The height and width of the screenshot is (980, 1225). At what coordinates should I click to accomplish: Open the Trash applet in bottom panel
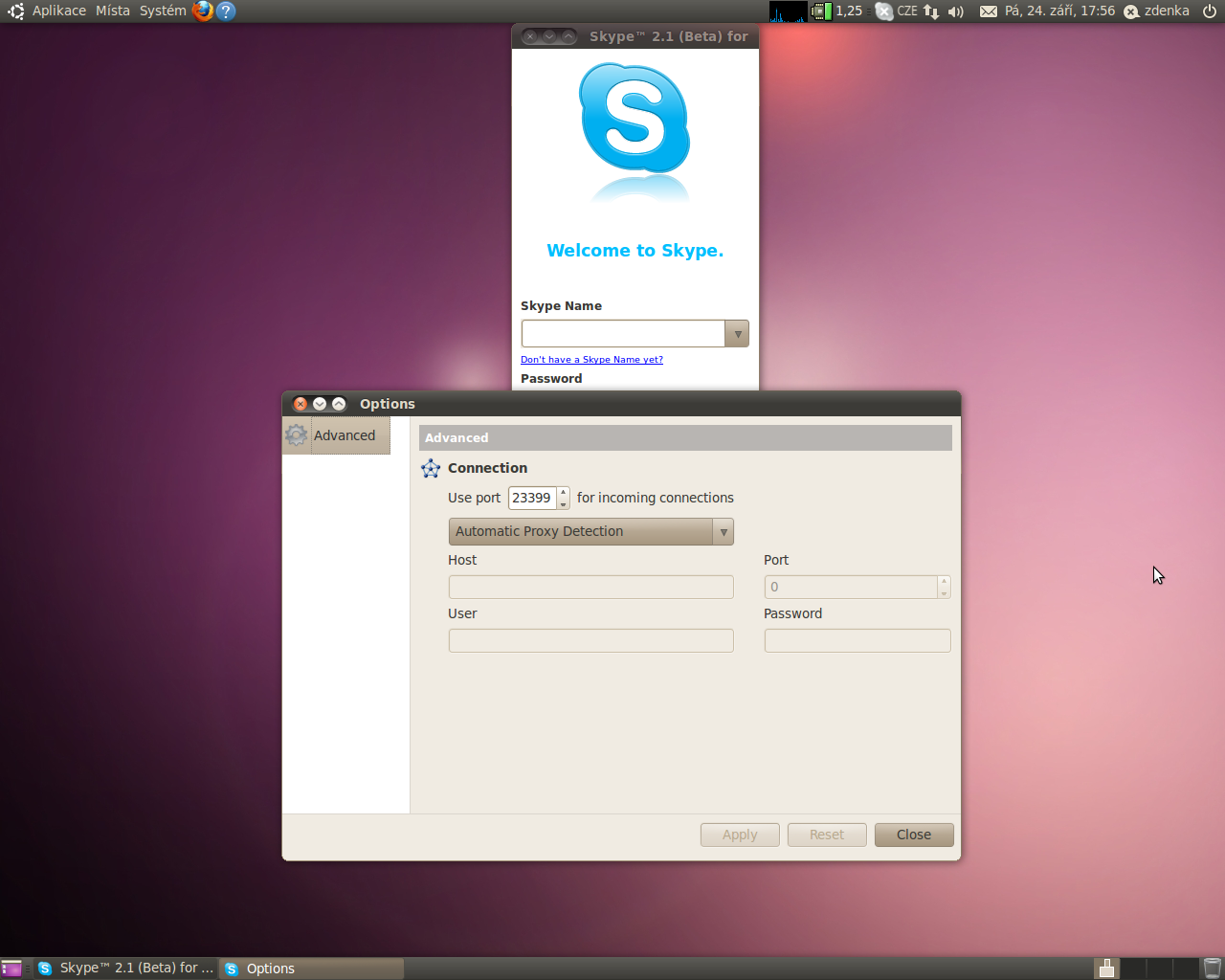(1212, 969)
